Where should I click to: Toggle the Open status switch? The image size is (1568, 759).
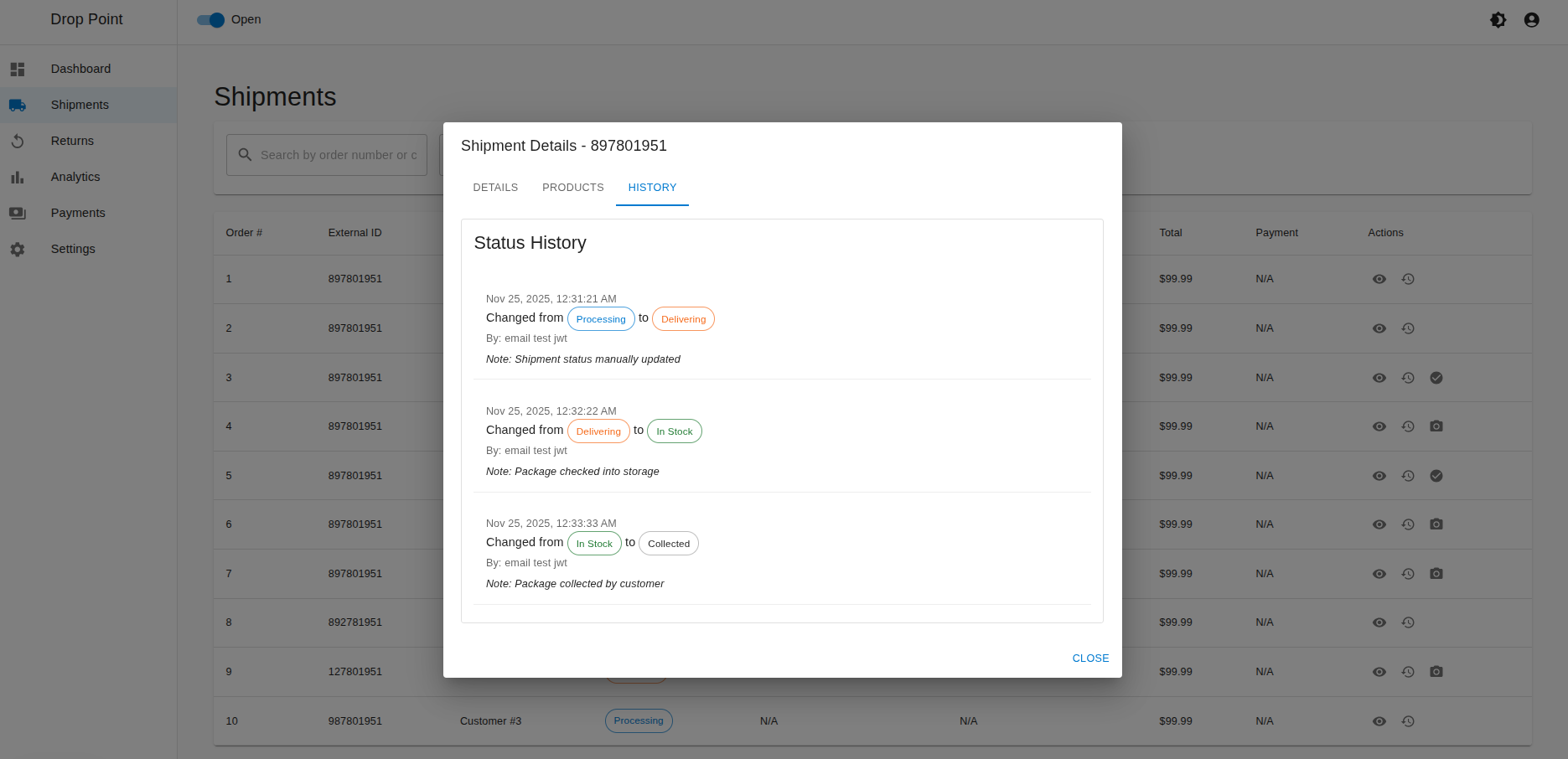pyautogui.click(x=211, y=20)
